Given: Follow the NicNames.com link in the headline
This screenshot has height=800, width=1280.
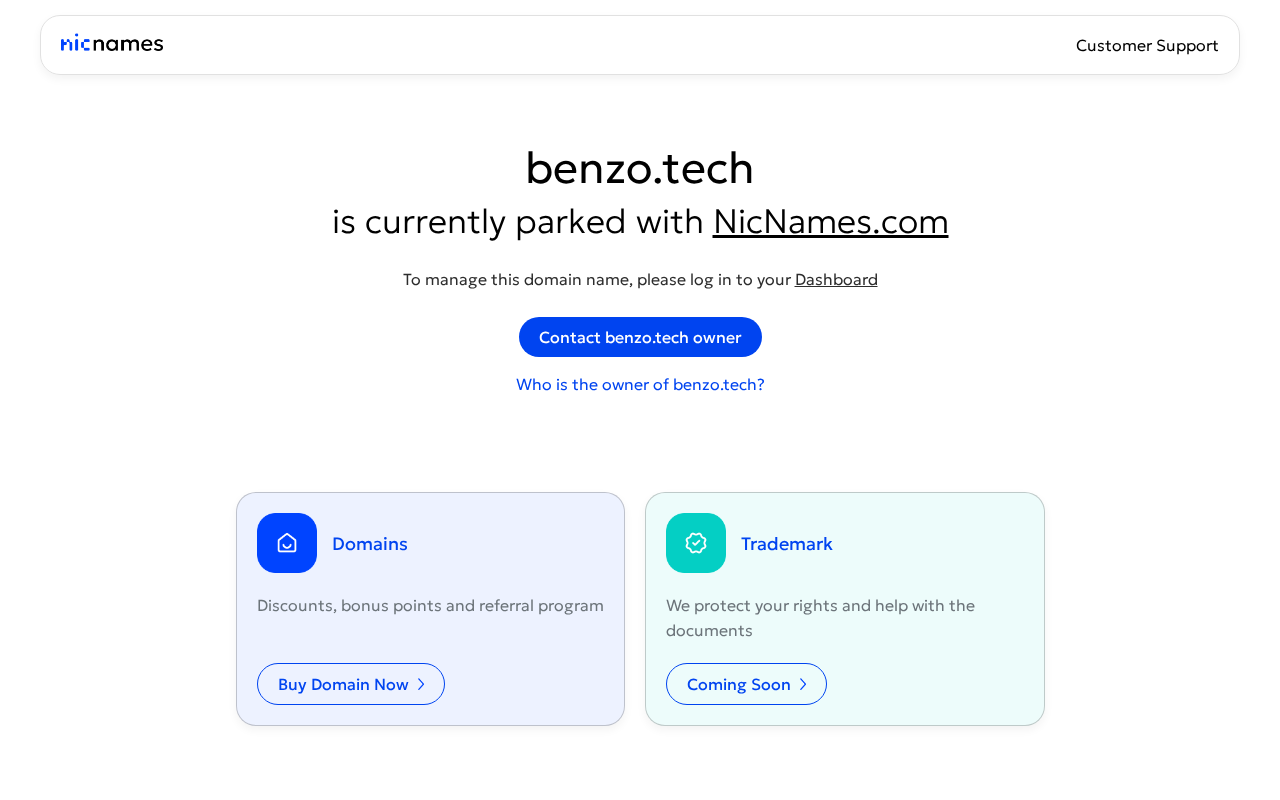Looking at the screenshot, I should [x=830, y=221].
